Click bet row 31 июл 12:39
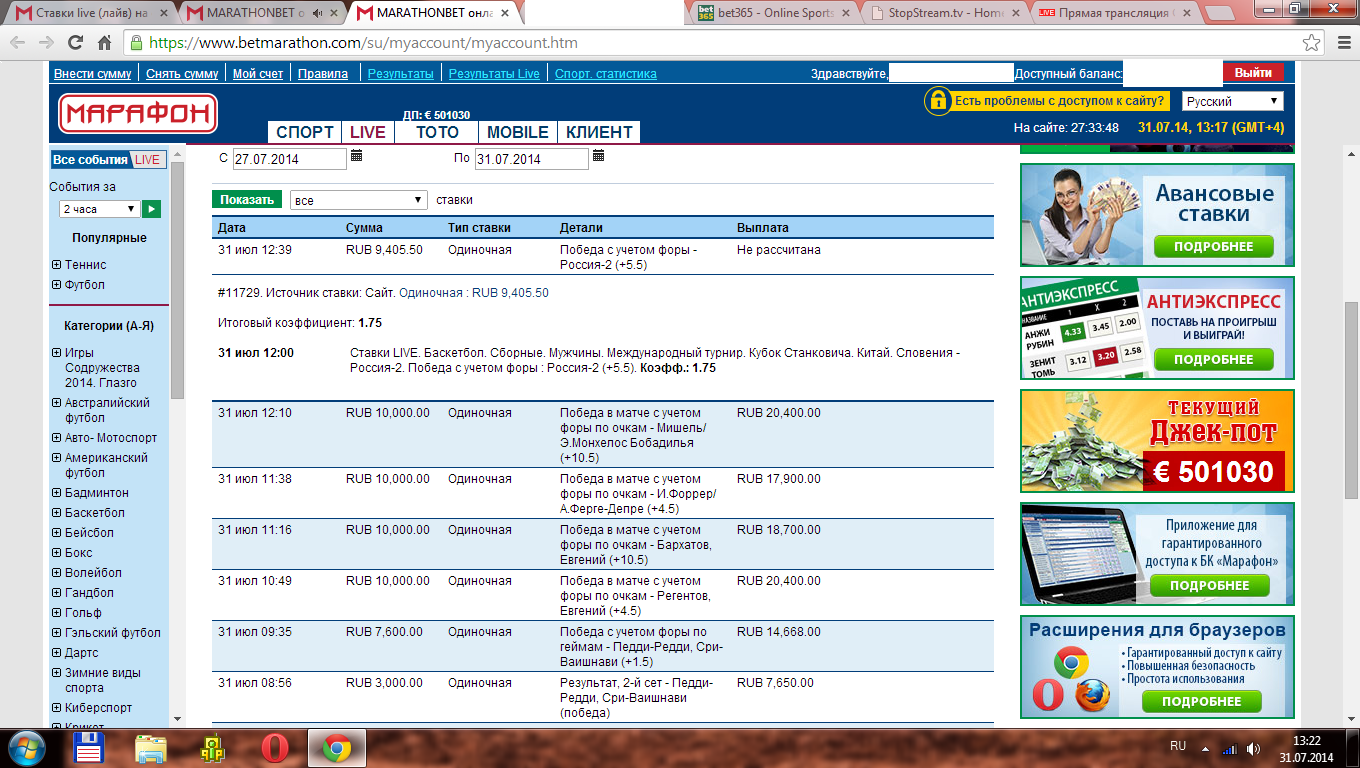 603,257
